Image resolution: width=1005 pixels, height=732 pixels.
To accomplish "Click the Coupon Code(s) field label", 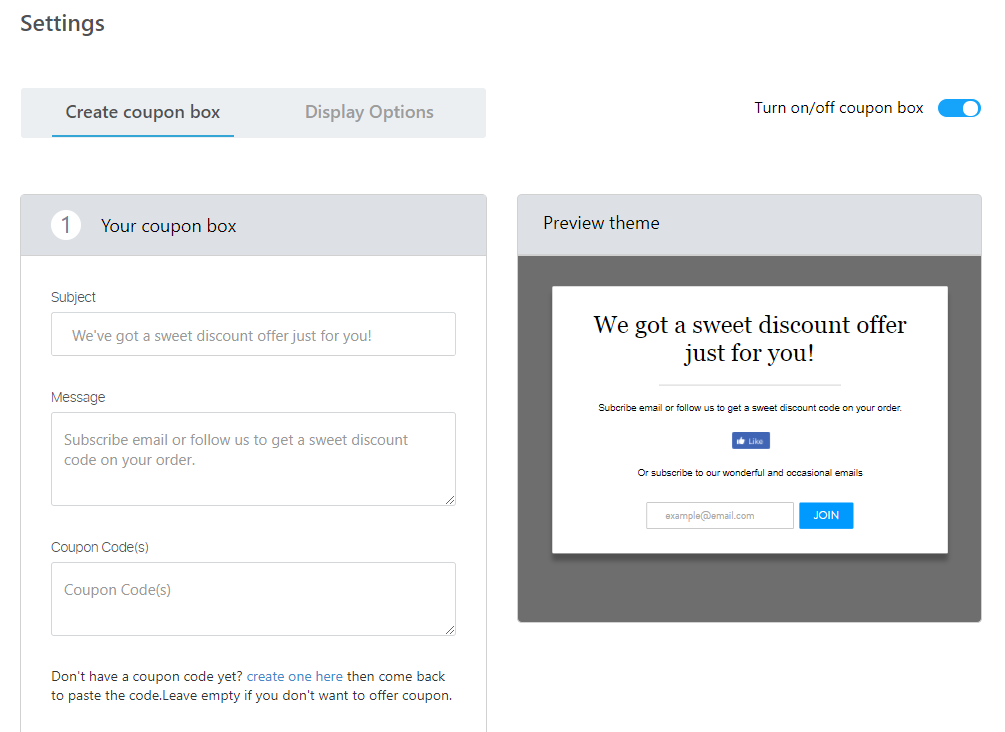I will (x=100, y=547).
